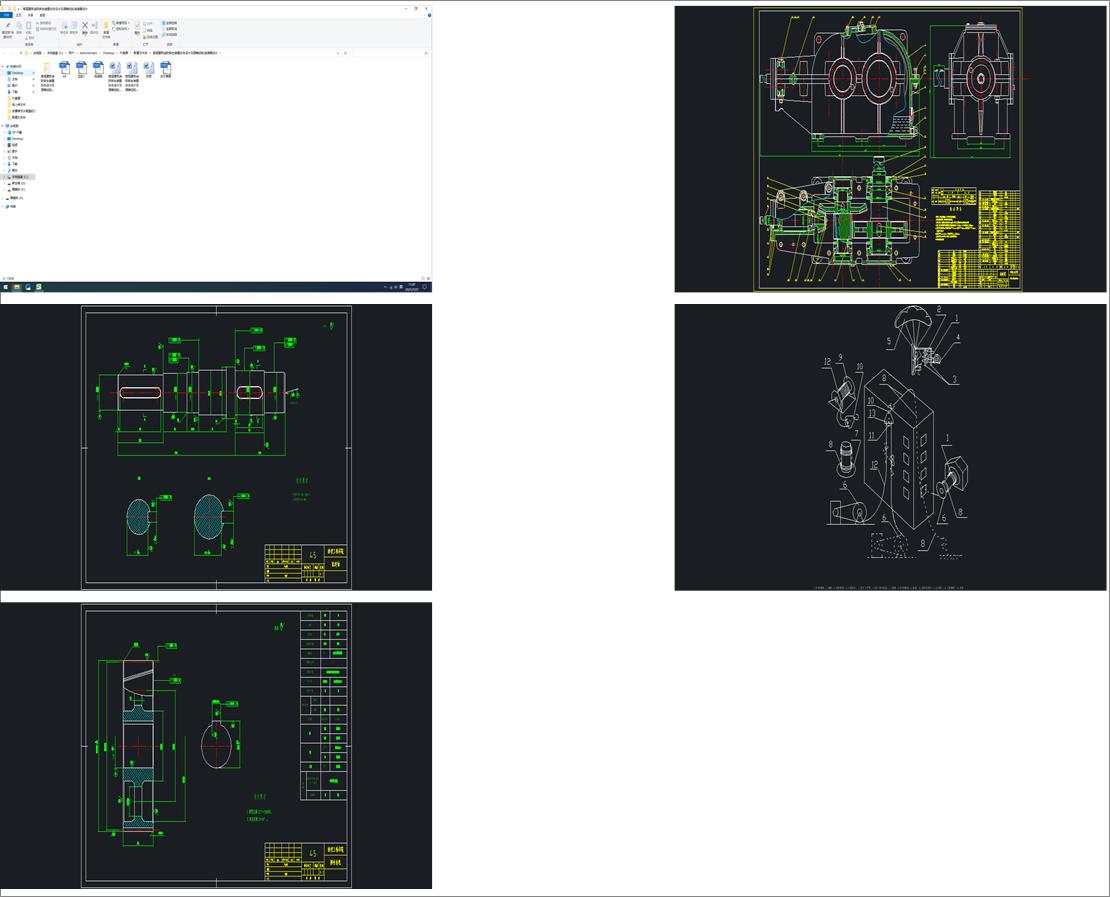Open the numbered isometric hoist schematic thumbnail

pos(890,447)
